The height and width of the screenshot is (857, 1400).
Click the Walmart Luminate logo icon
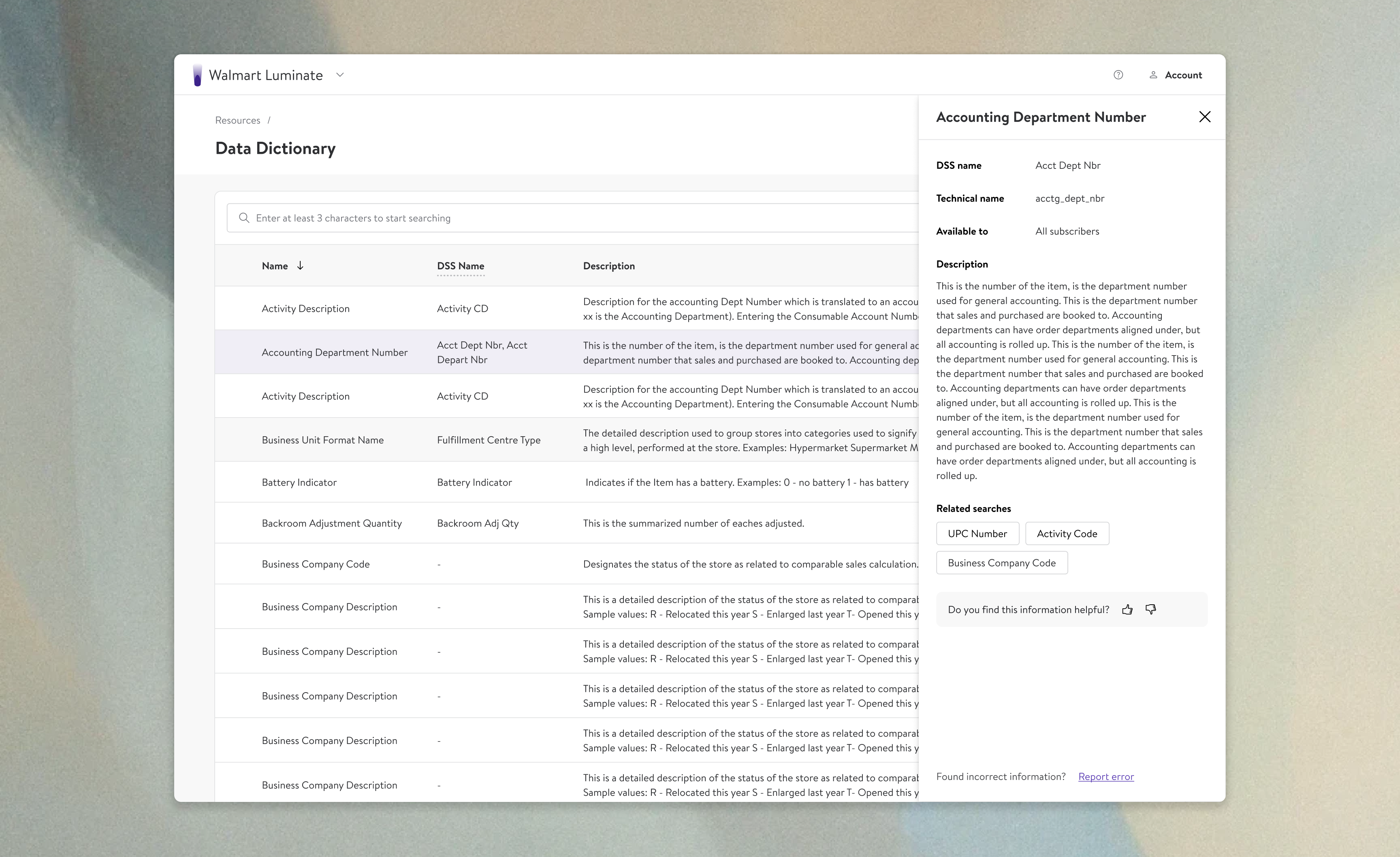[197, 75]
